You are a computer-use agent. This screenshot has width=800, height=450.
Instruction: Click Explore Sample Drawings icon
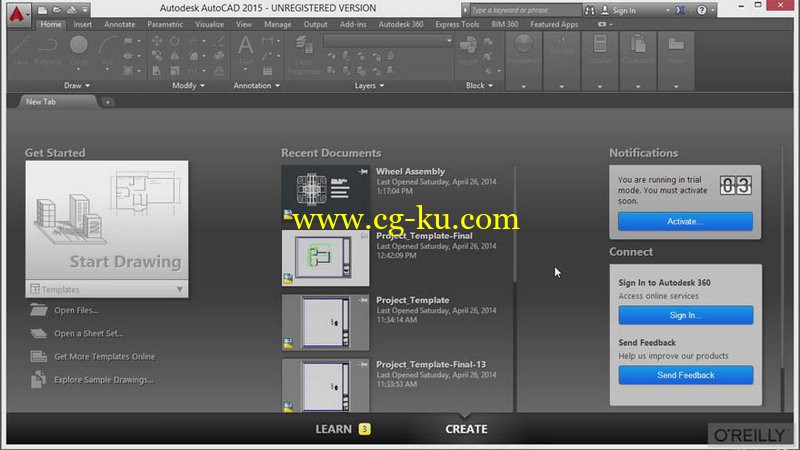click(38, 380)
